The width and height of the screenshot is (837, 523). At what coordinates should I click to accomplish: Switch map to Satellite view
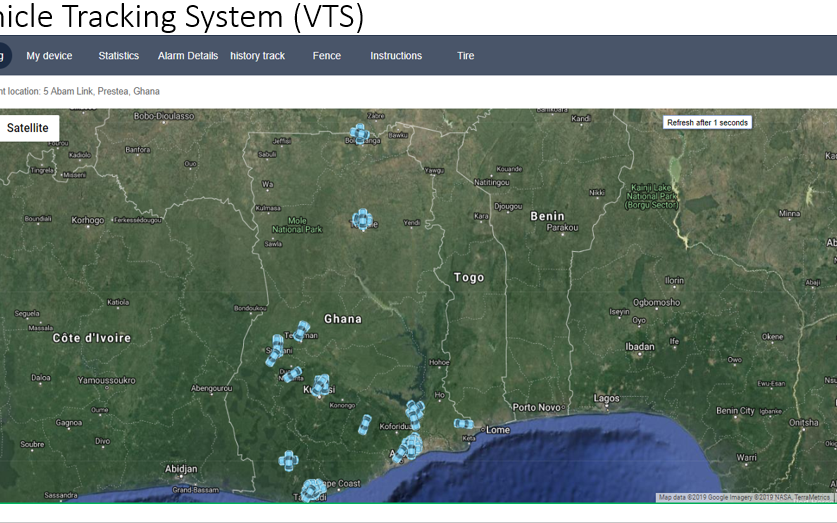28,128
